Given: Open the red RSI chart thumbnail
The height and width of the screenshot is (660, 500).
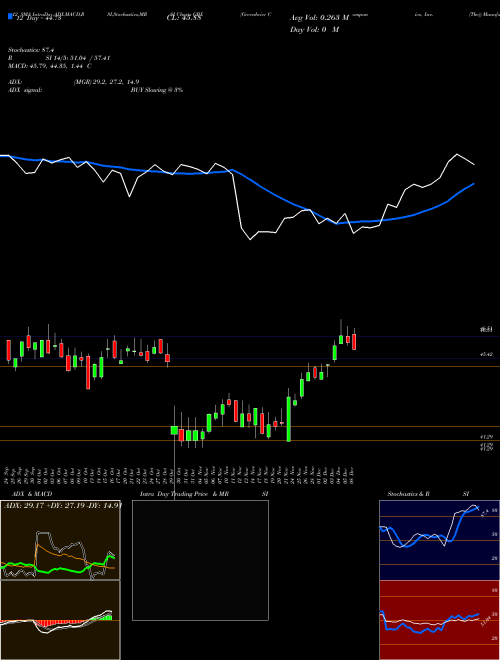Looking at the screenshot, I should click(439, 620).
